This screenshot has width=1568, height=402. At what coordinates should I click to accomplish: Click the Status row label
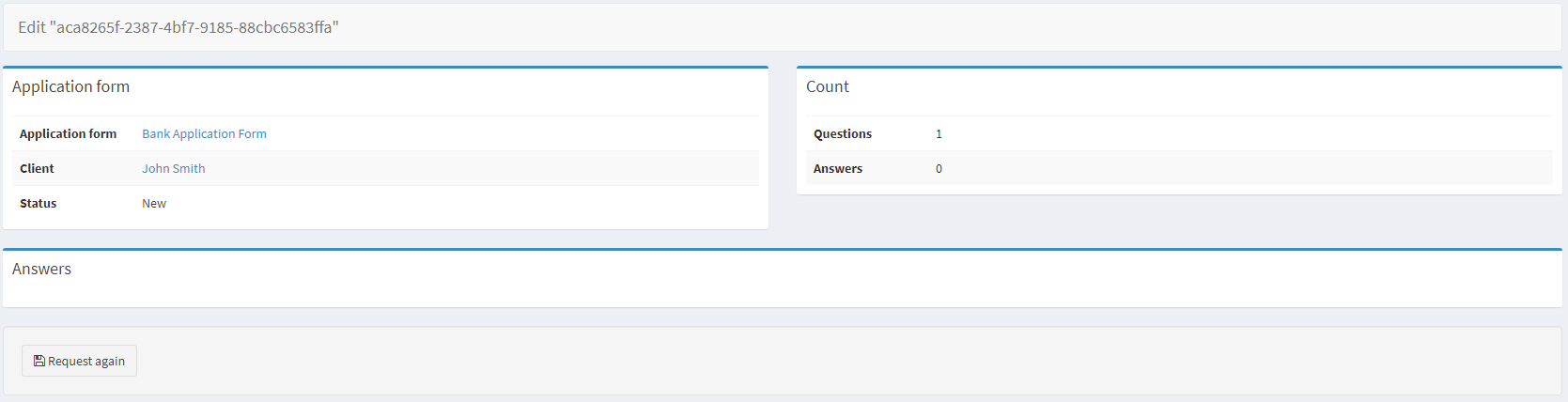click(38, 204)
